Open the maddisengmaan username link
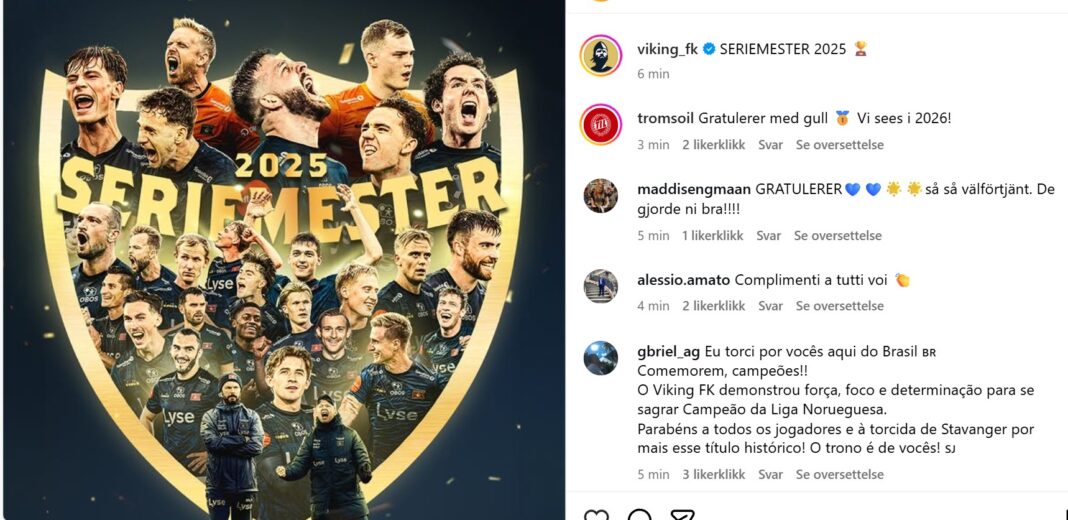 tap(694, 189)
